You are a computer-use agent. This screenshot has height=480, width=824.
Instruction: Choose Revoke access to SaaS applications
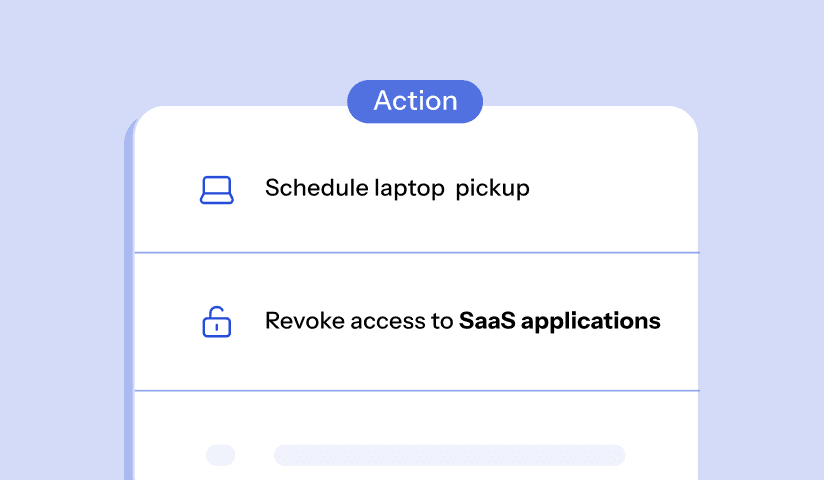(x=462, y=322)
